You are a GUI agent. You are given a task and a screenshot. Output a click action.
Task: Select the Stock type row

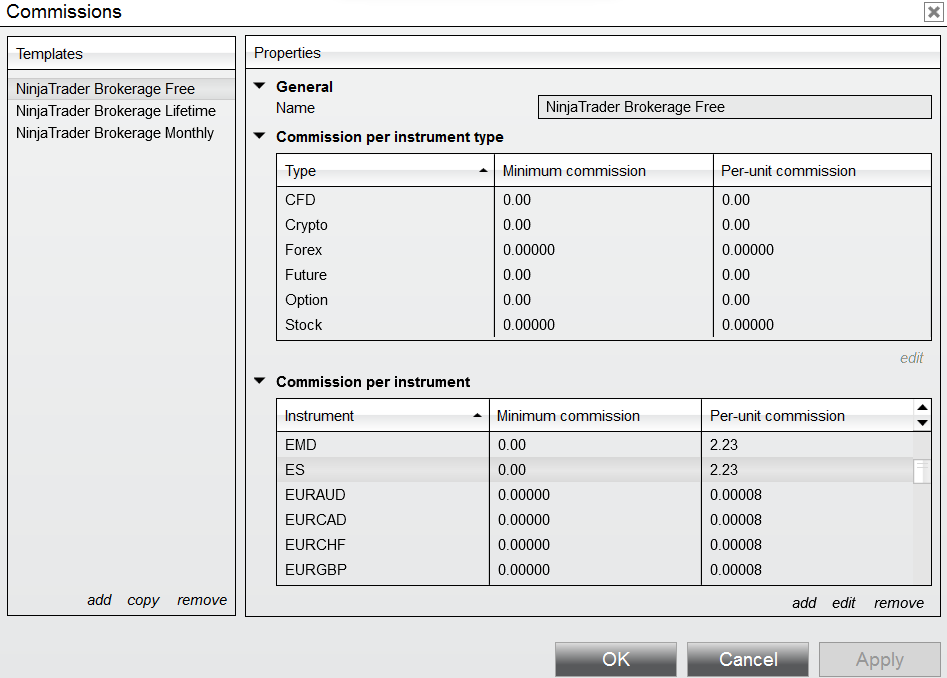pos(604,325)
